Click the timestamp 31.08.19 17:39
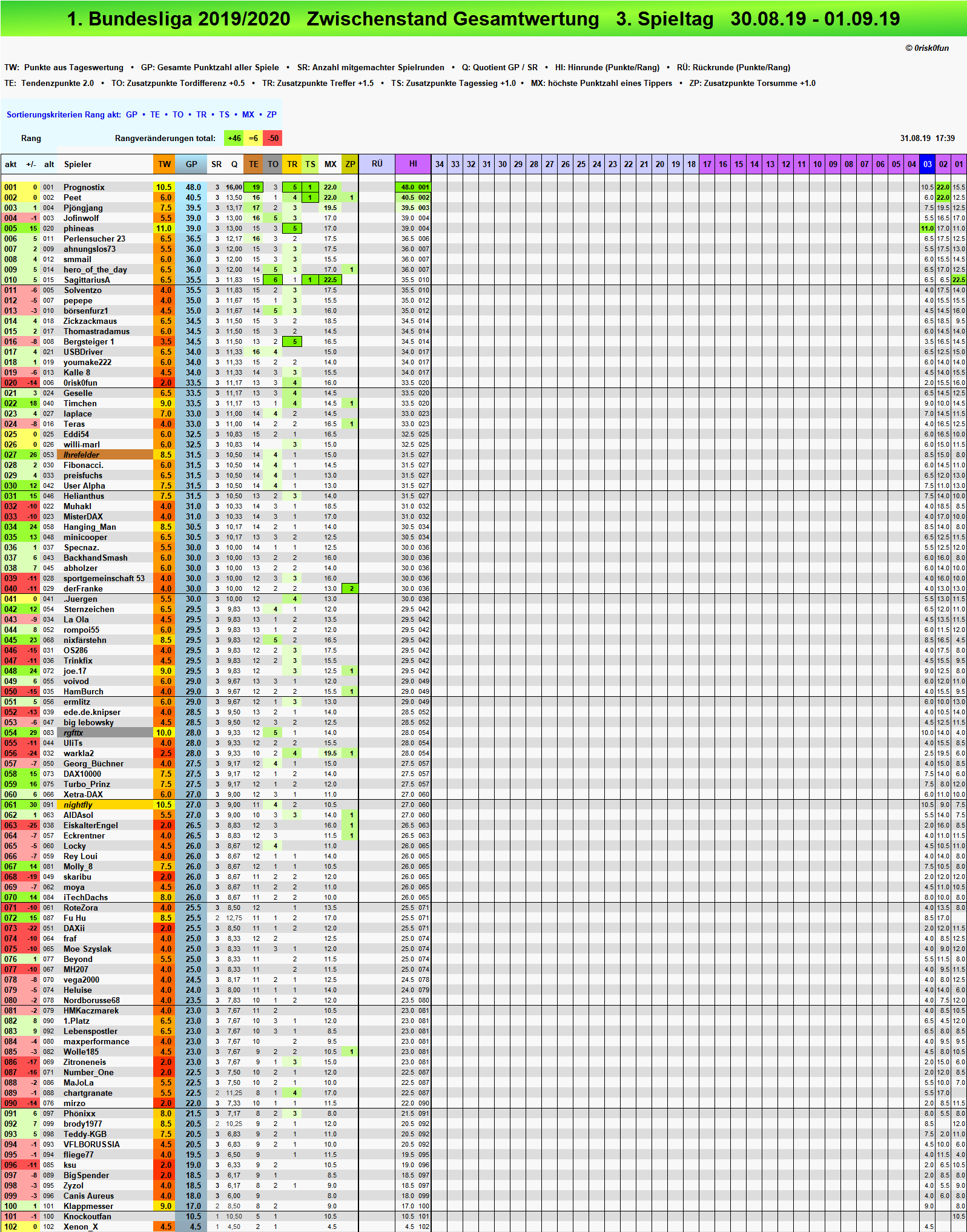967x1232 pixels. click(x=927, y=138)
